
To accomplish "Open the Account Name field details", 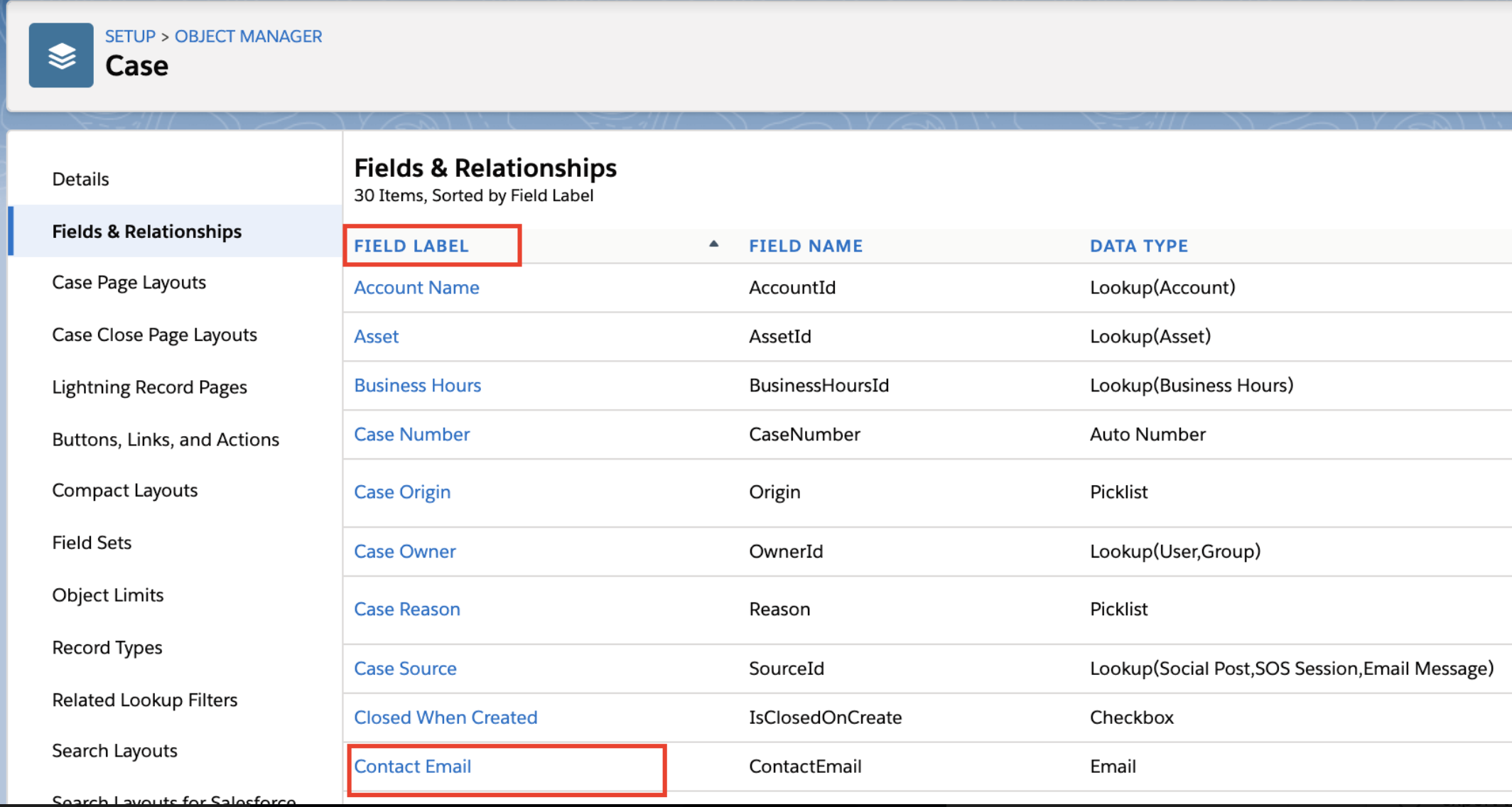I will [416, 287].
